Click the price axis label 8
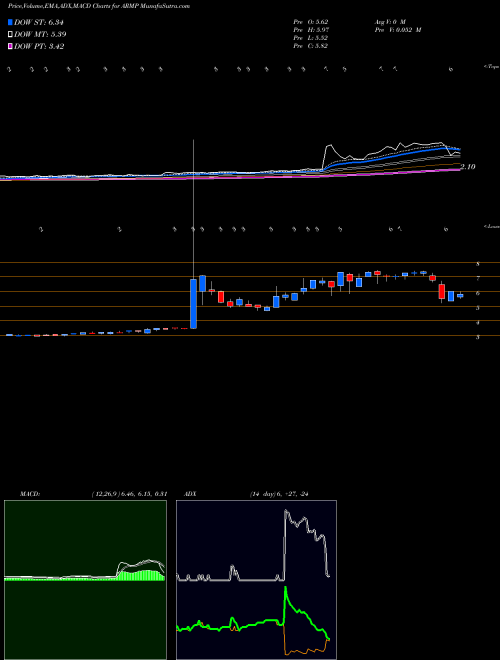 tap(478, 264)
